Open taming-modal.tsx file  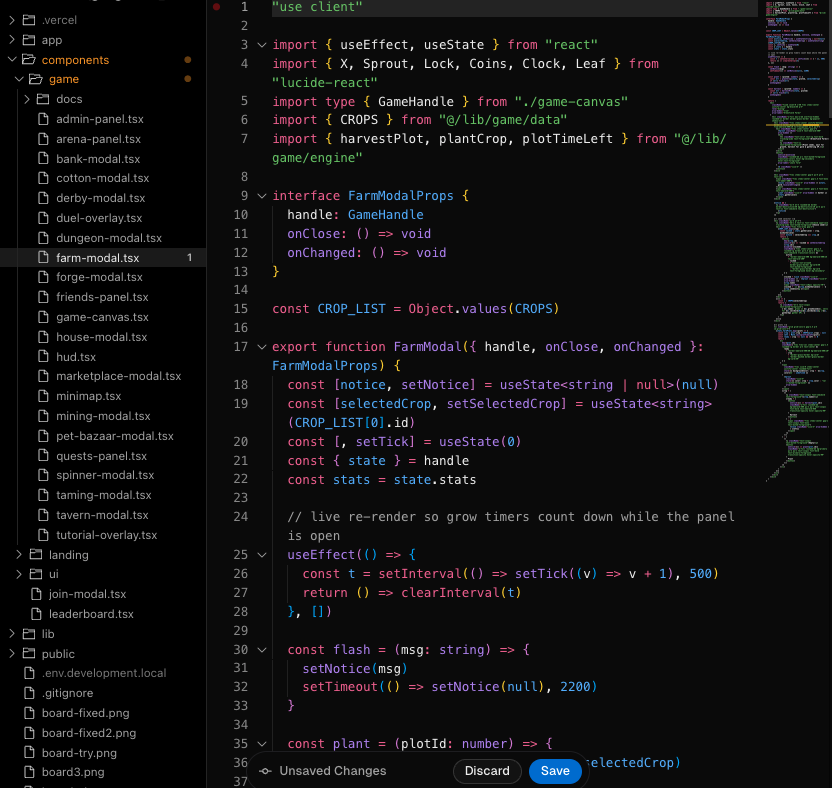coord(104,495)
